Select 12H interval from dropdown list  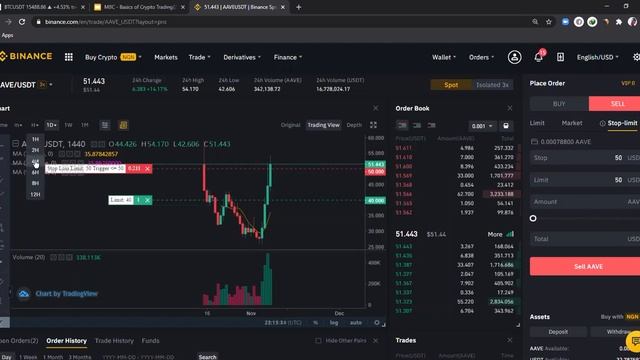tap(35, 194)
